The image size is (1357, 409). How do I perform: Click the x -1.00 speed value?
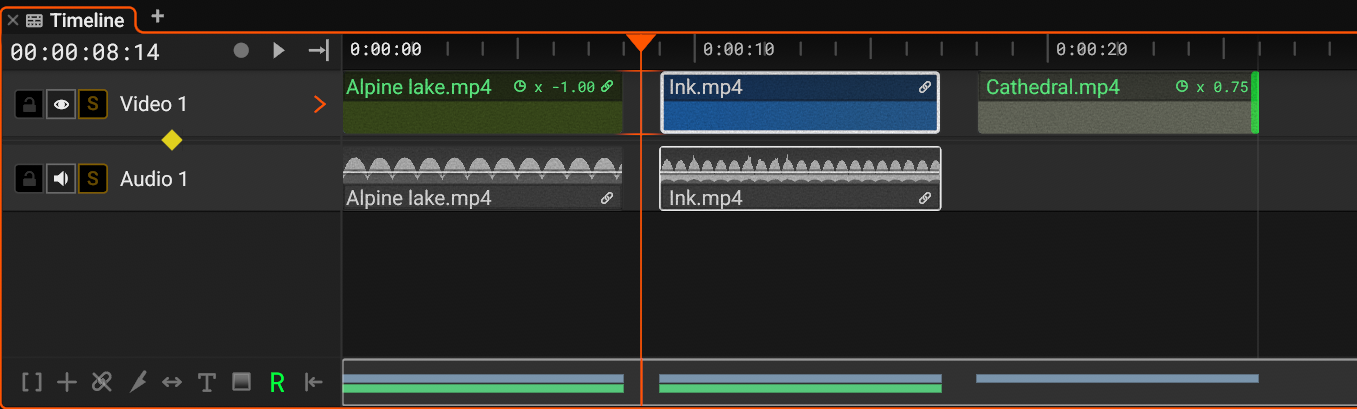pos(564,87)
